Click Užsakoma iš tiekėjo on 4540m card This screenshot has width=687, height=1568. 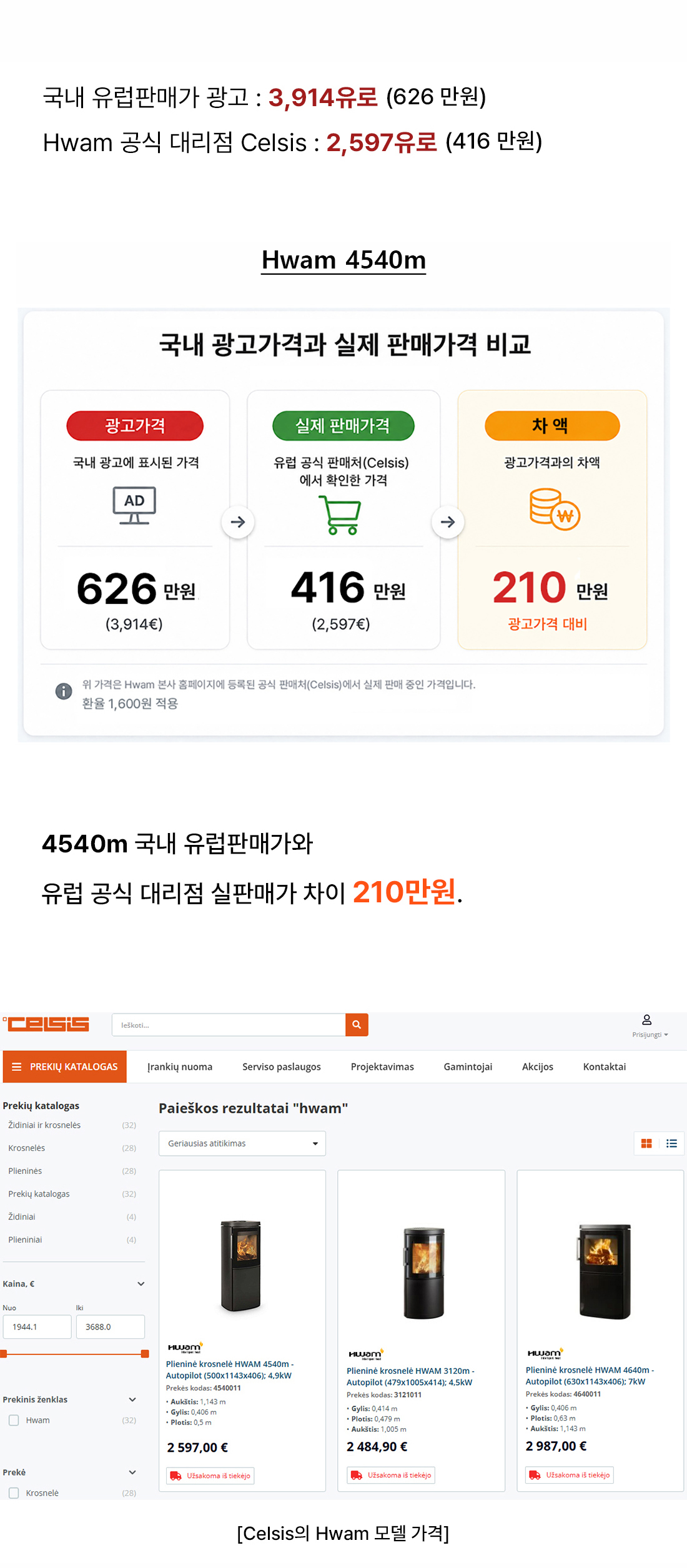click(210, 1476)
